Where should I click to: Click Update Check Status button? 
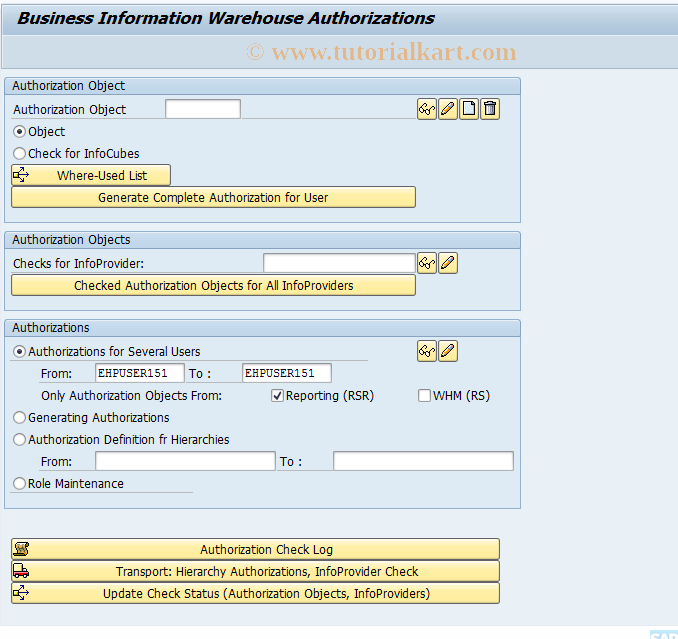pos(256,593)
